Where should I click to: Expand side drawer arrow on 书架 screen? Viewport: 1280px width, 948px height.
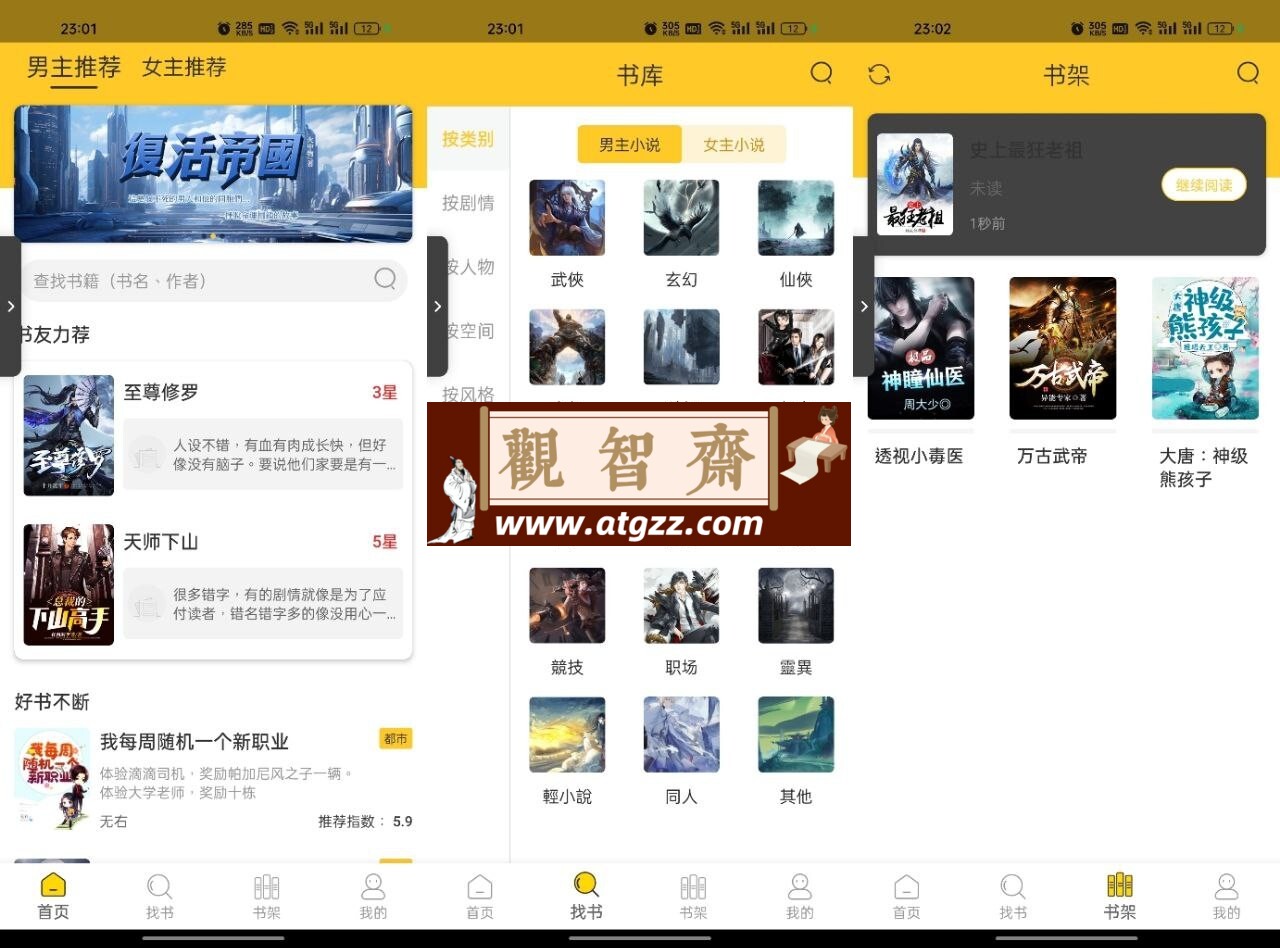pyautogui.click(x=864, y=306)
